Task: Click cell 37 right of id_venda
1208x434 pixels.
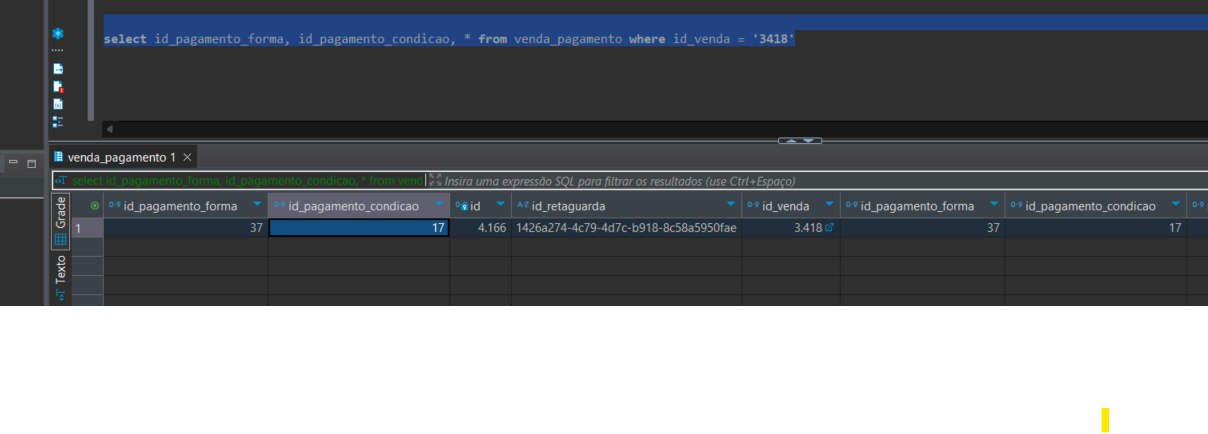Action: click(x=922, y=228)
